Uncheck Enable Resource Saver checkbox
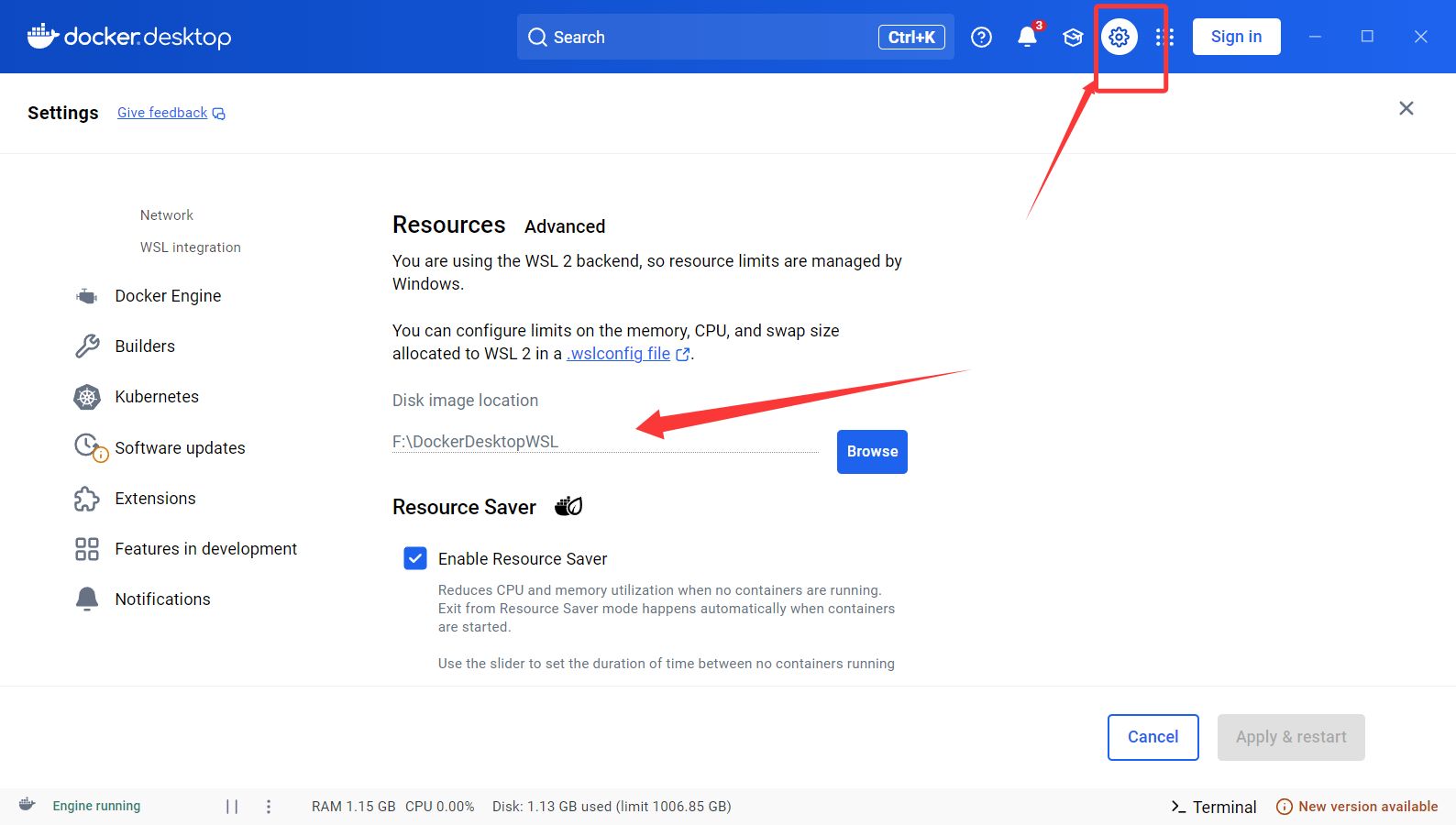This screenshot has height=825, width=1456. 415,558
